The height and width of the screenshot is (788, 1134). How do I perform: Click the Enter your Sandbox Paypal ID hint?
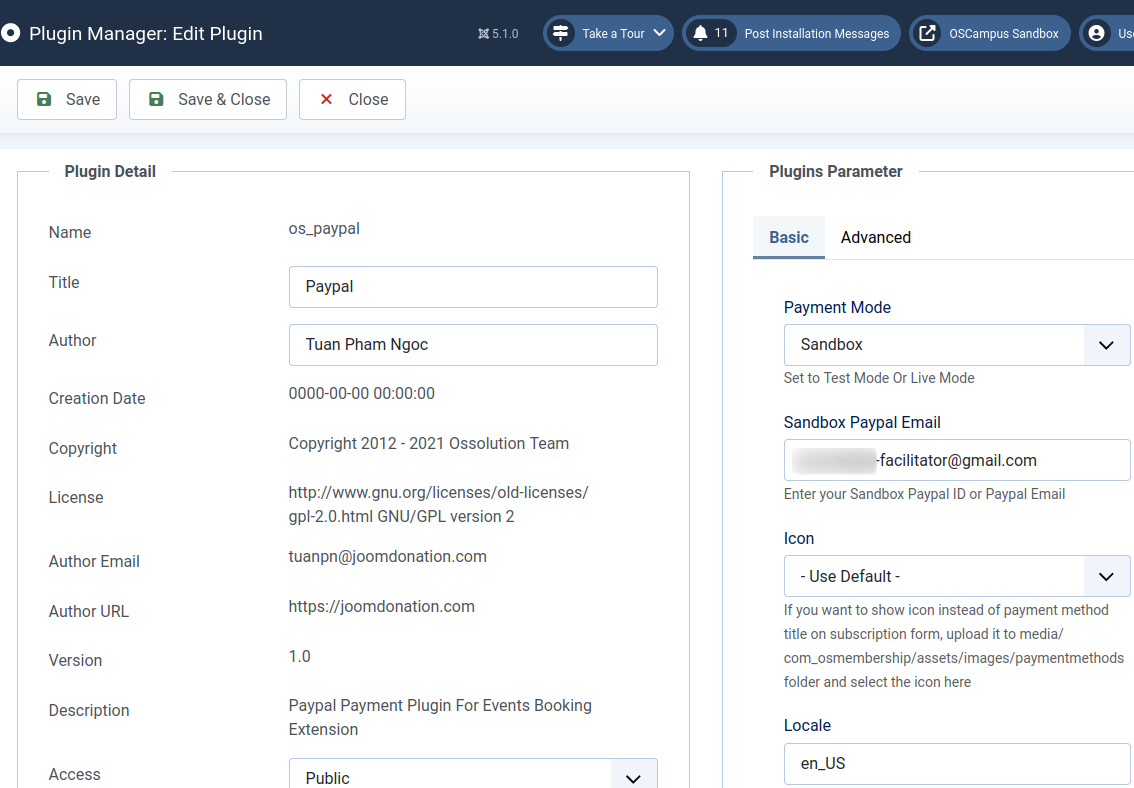(x=924, y=494)
